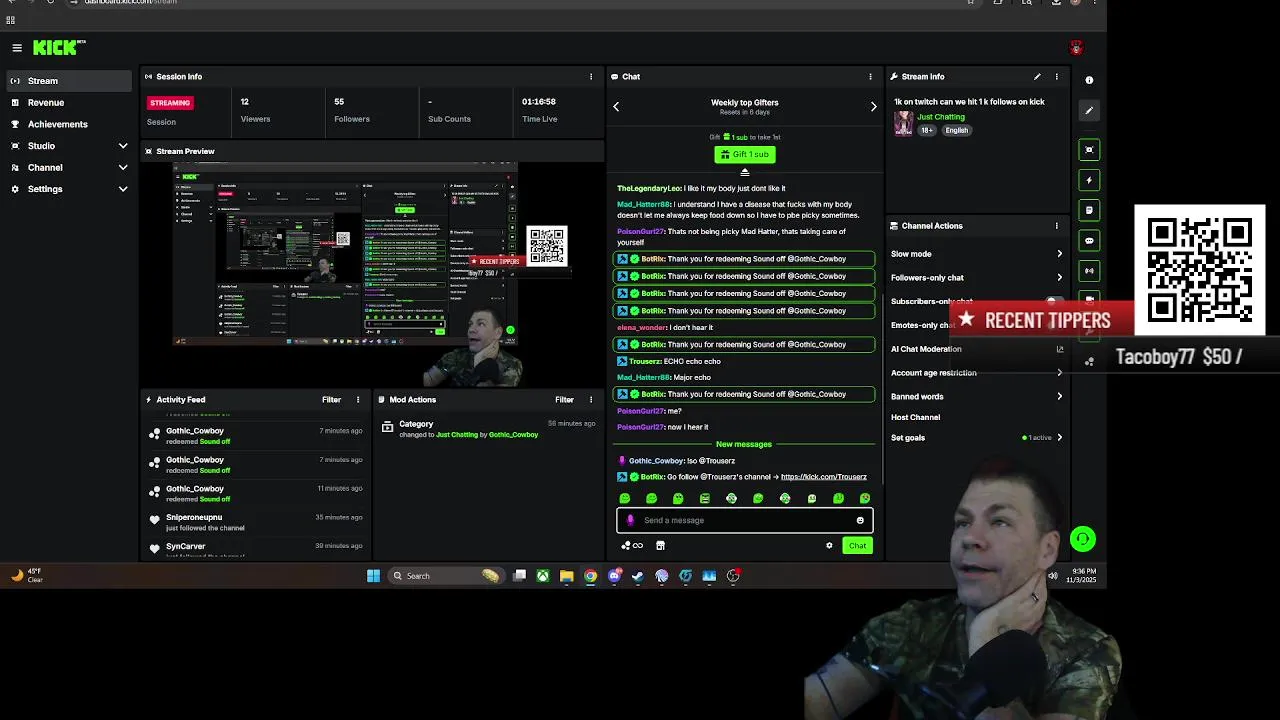Open the channel points icon below chat
The width and height of the screenshot is (1280, 720).
click(631, 546)
